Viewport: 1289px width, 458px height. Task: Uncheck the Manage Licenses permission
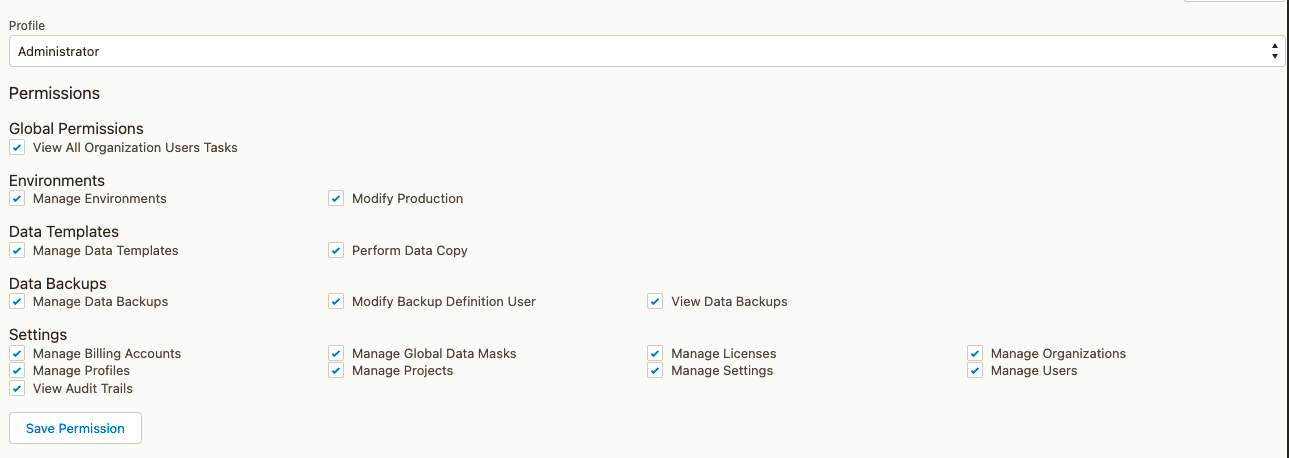(655, 354)
